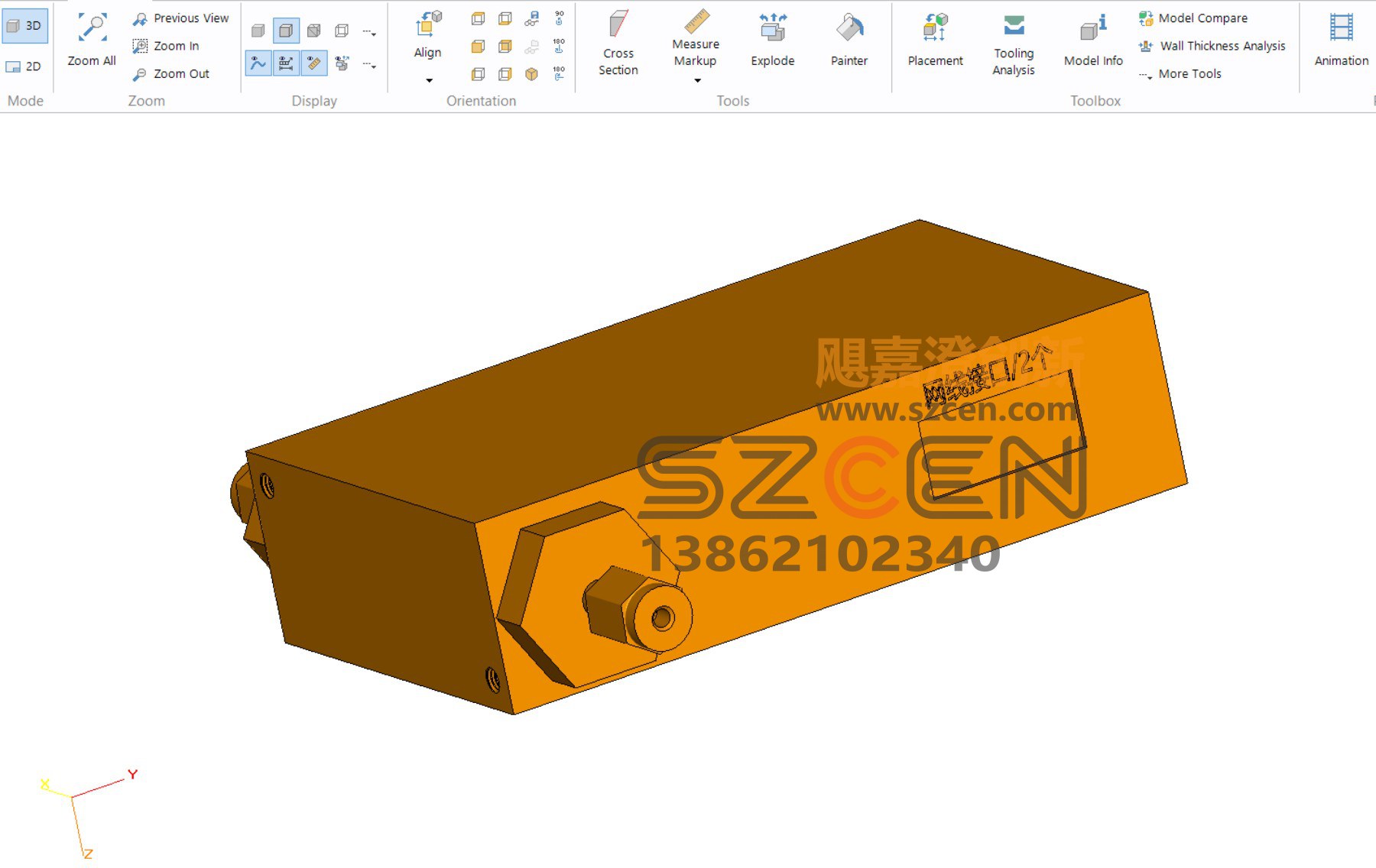Toggle measurement visibility display
The image size is (1376, 868).
click(313, 63)
